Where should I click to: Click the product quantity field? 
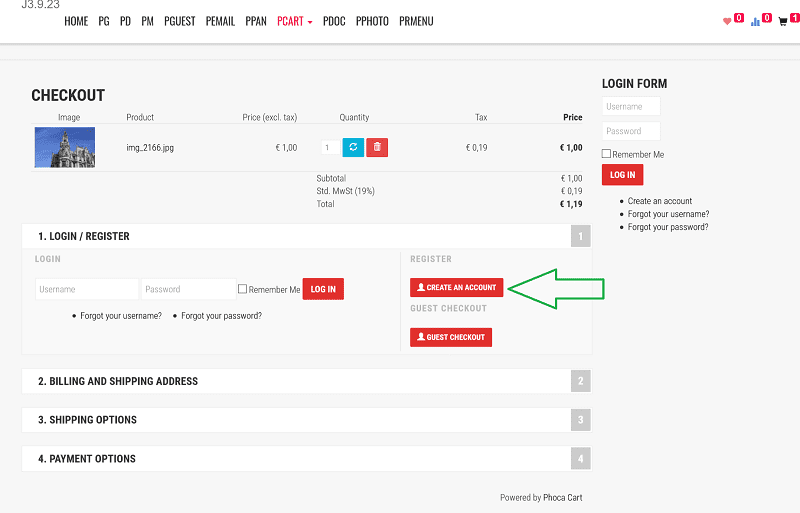[328, 147]
